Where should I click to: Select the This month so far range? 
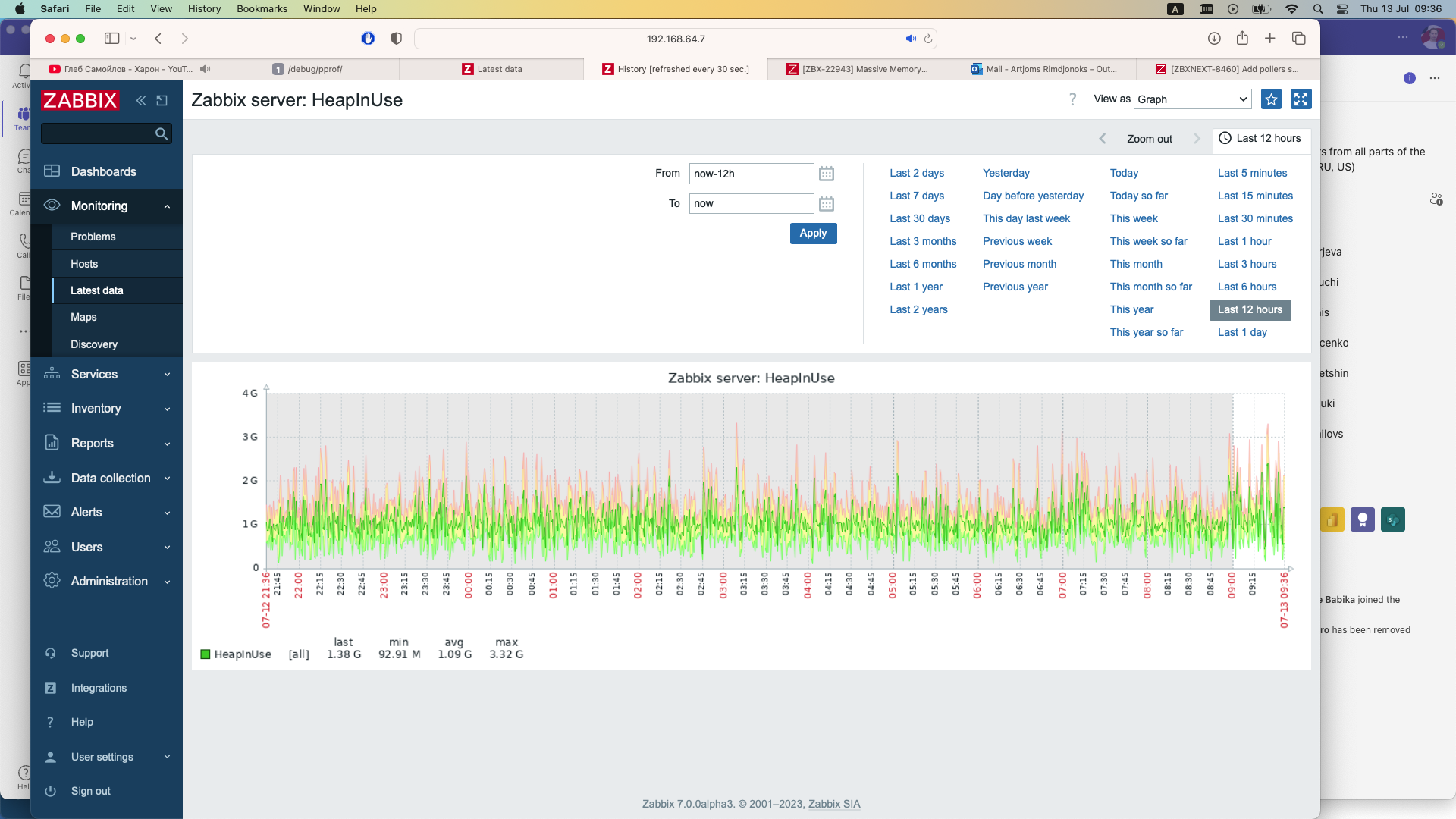point(1150,287)
